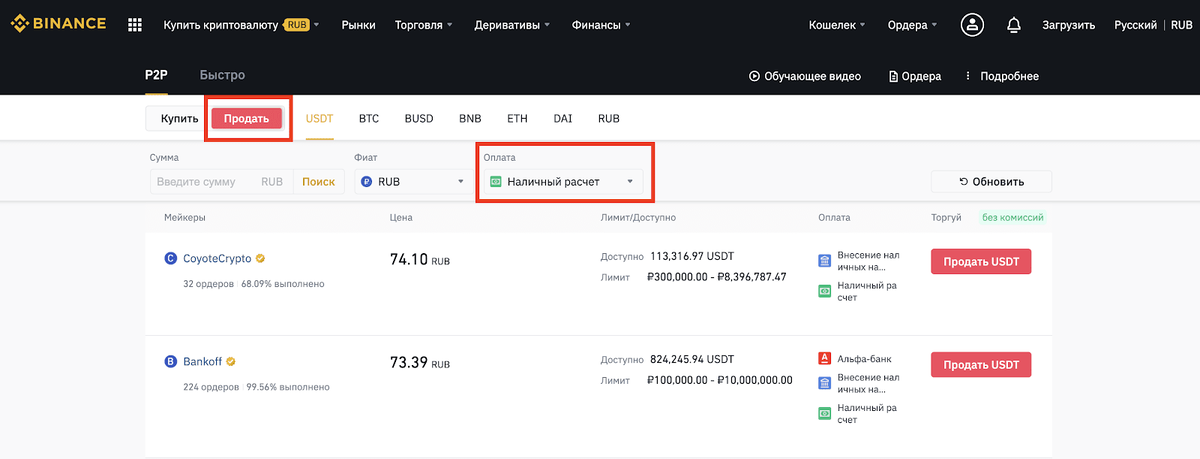Click Bankoff verified badge icon

231,361
